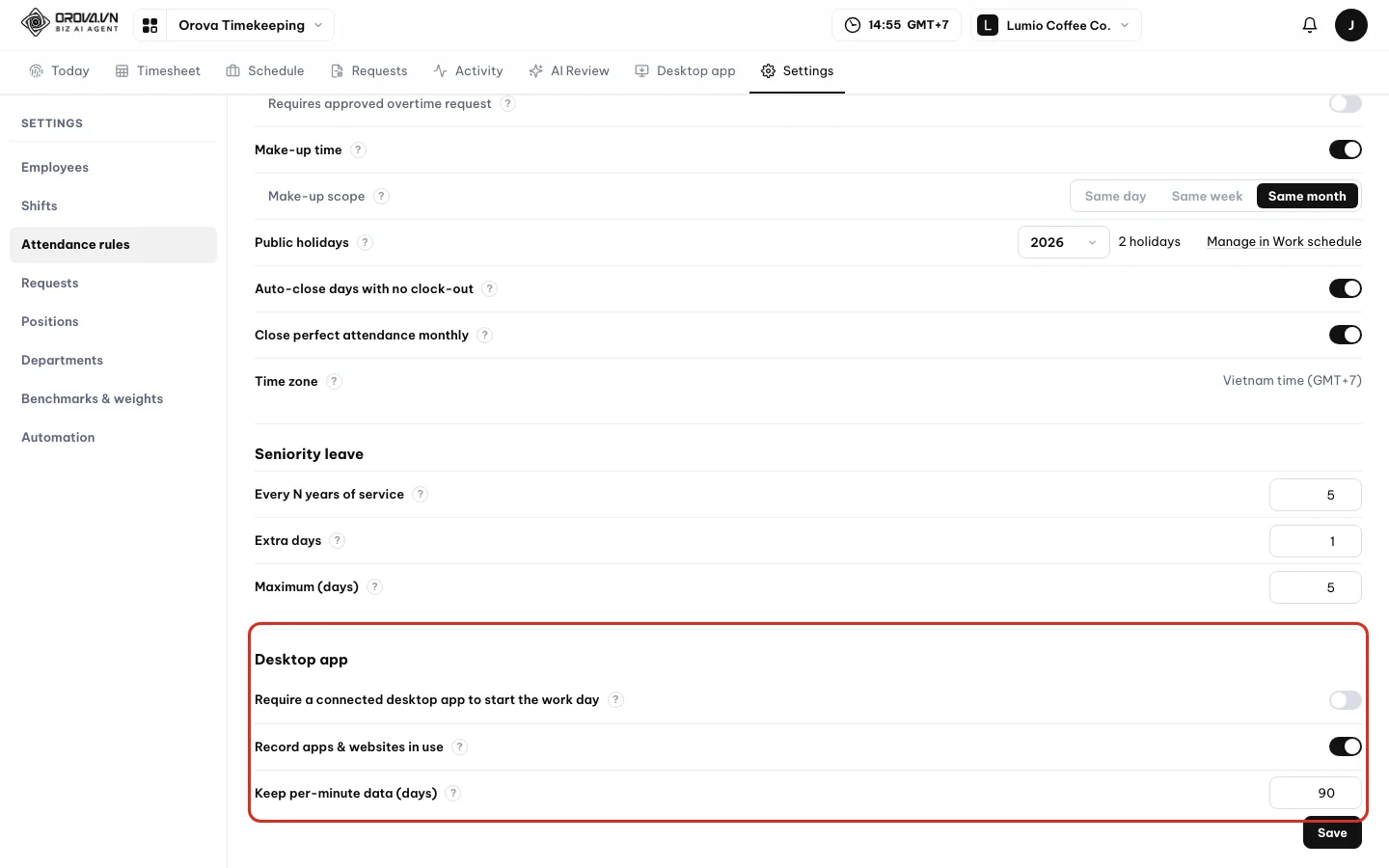Enable Requires approved overtime request toggle
This screenshot has height=868, width=1389.
(x=1345, y=103)
